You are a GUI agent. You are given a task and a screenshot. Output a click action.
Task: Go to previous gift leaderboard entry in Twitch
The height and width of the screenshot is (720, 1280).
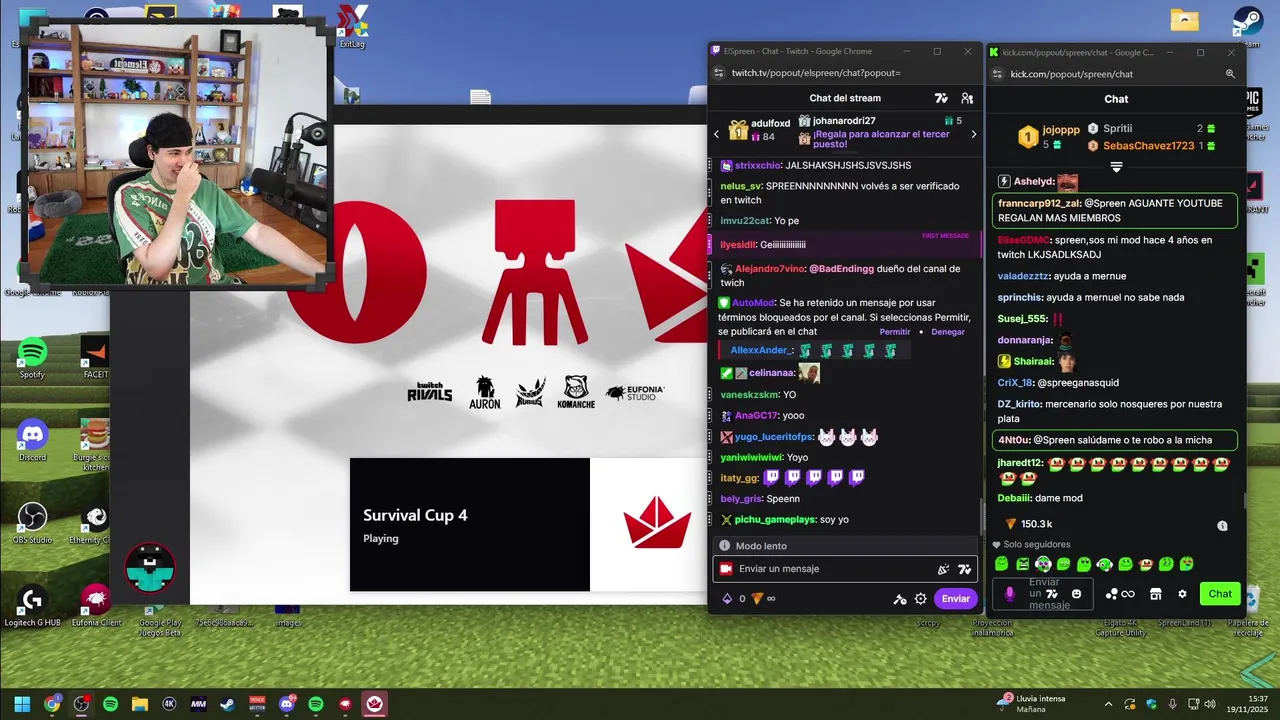point(716,134)
